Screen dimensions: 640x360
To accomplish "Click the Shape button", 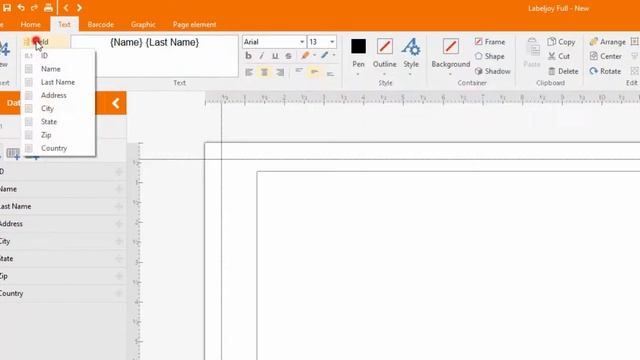I will pyautogui.click(x=489, y=56).
